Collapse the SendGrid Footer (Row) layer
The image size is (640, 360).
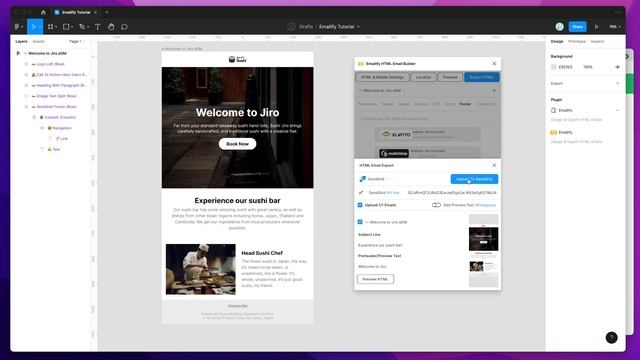pos(26,107)
